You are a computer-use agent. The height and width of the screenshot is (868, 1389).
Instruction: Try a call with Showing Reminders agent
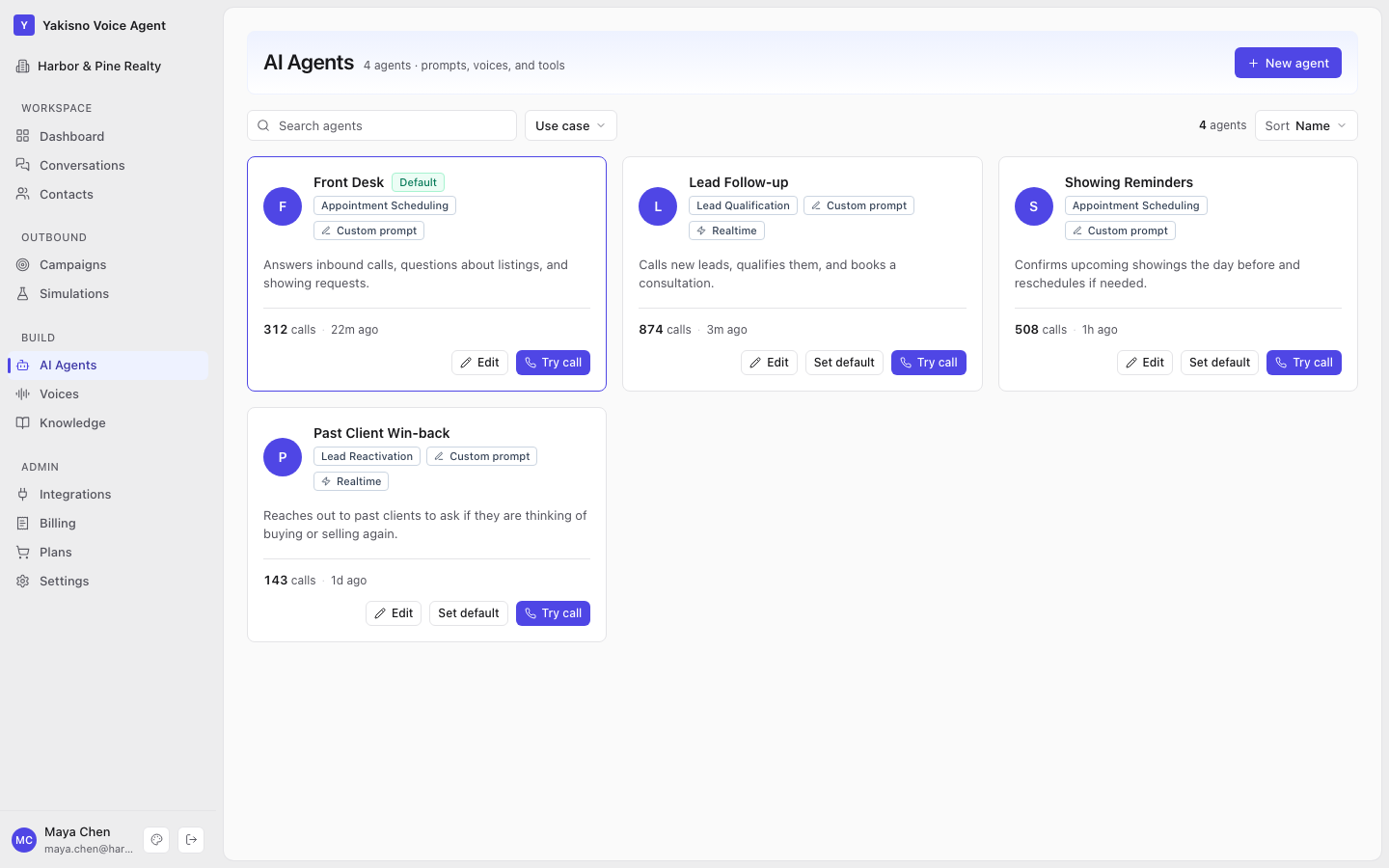(1304, 363)
